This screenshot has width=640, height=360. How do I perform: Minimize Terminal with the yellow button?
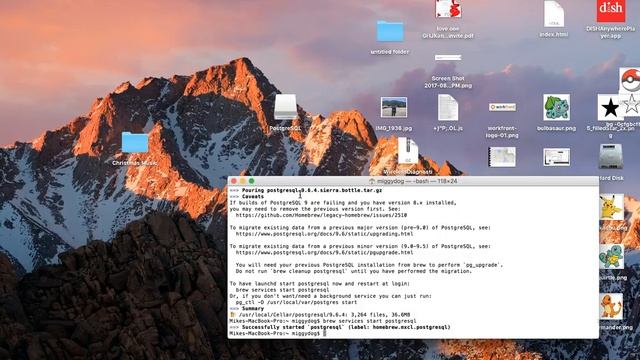pyautogui.click(x=243, y=181)
